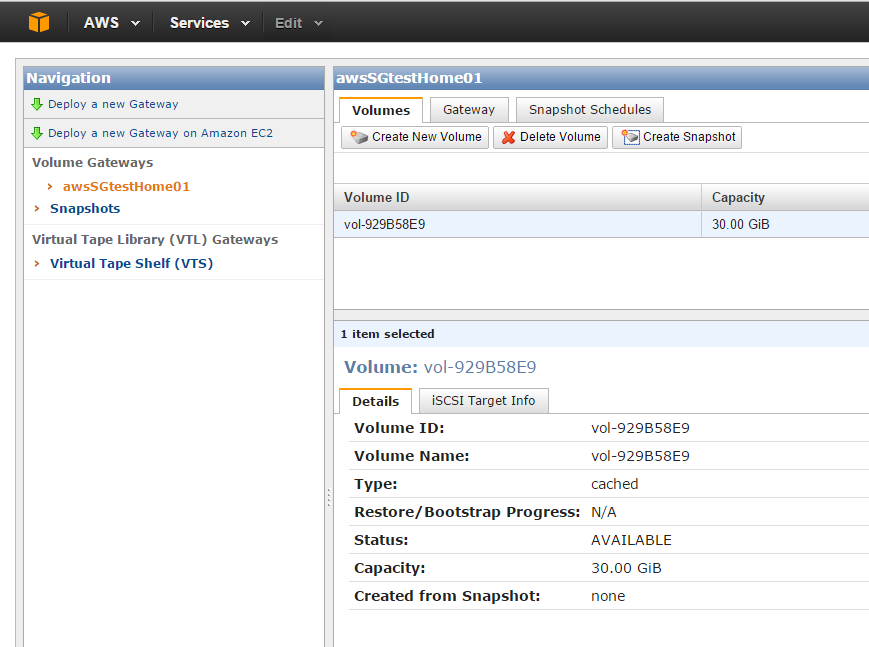This screenshot has height=647, width=869.
Task: Click the green arrow beside Gateway on Amazon EC2
Action: (37, 133)
